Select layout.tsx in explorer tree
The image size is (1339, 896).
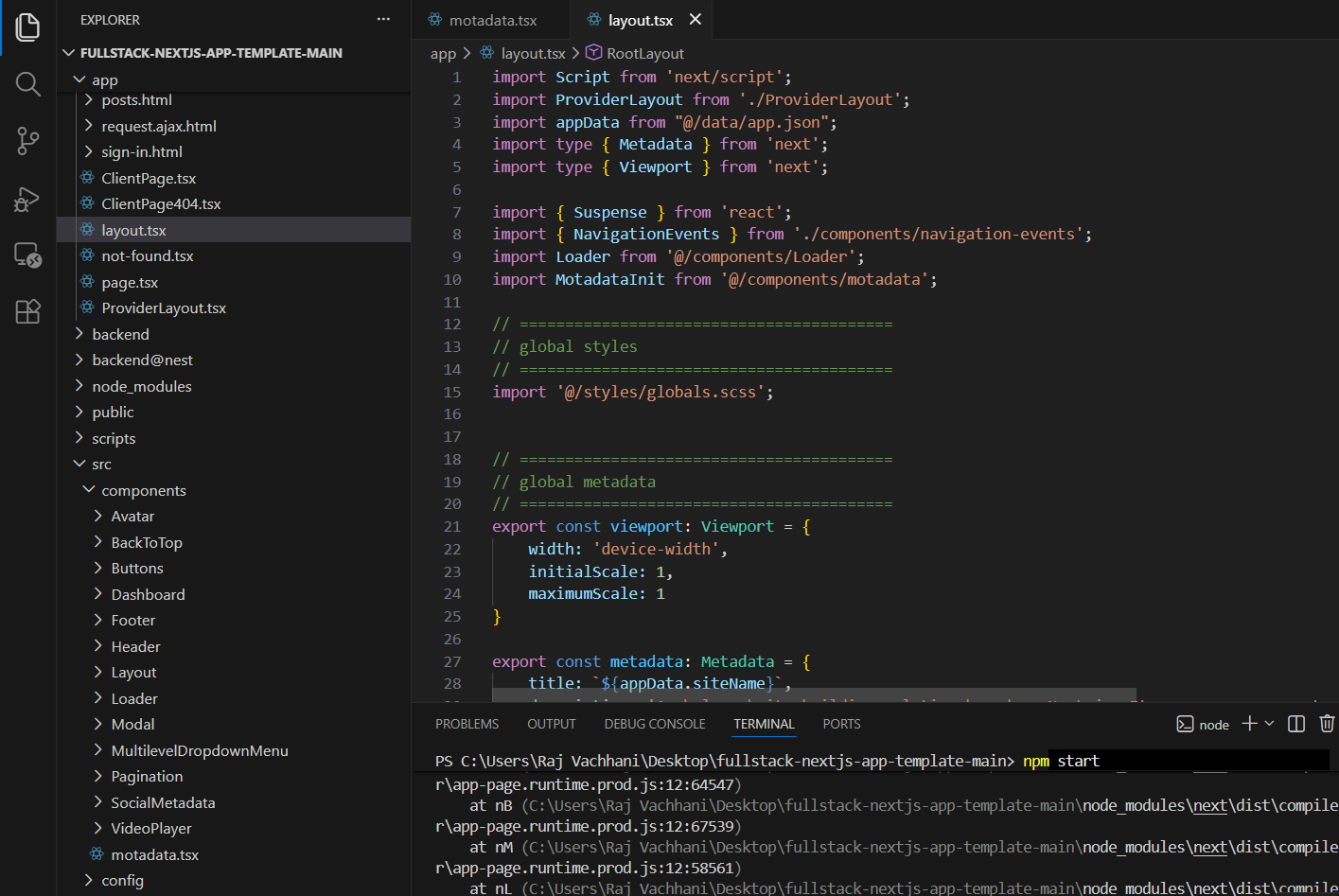point(234,230)
